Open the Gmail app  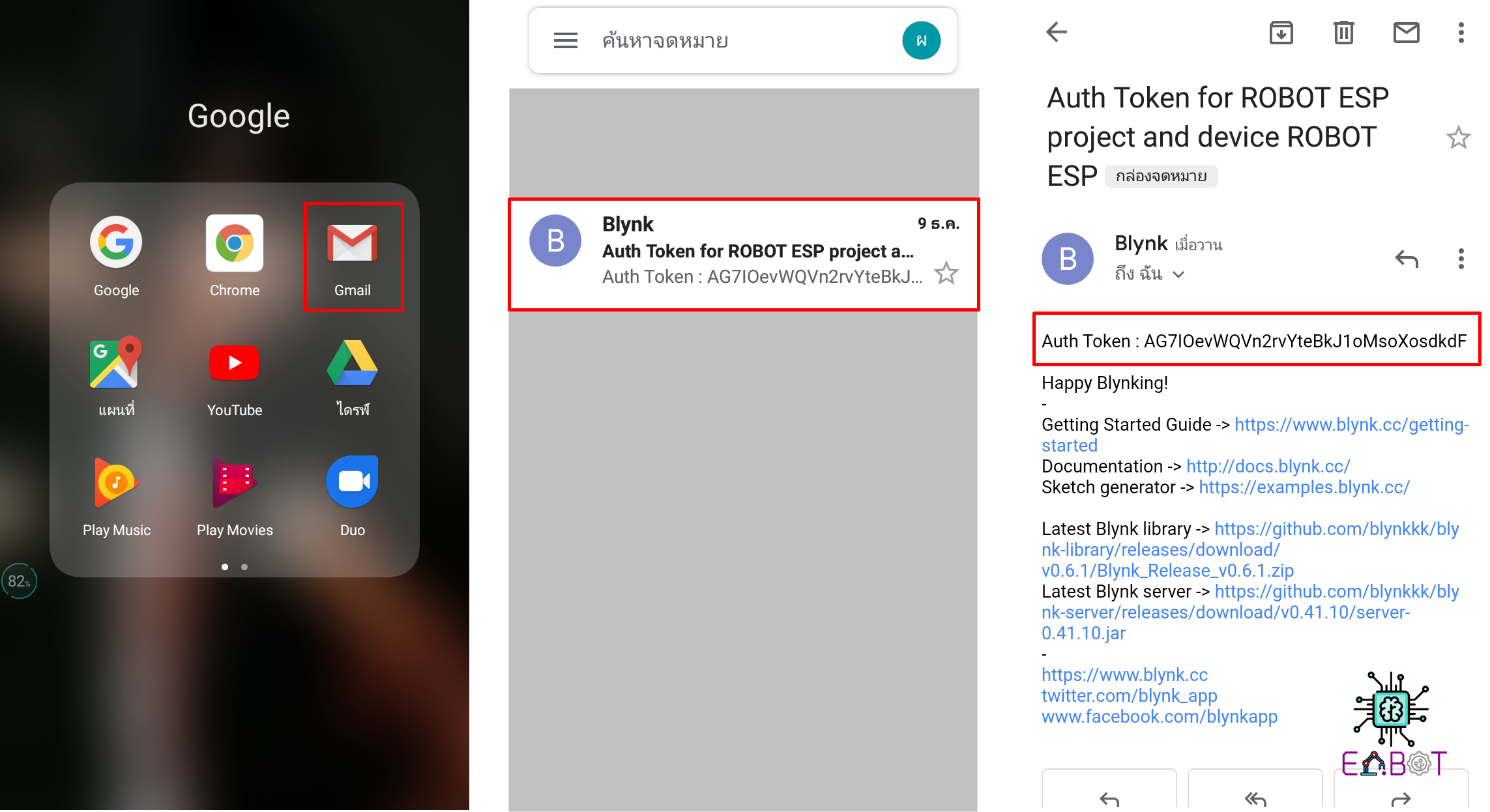(x=353, y=256)
